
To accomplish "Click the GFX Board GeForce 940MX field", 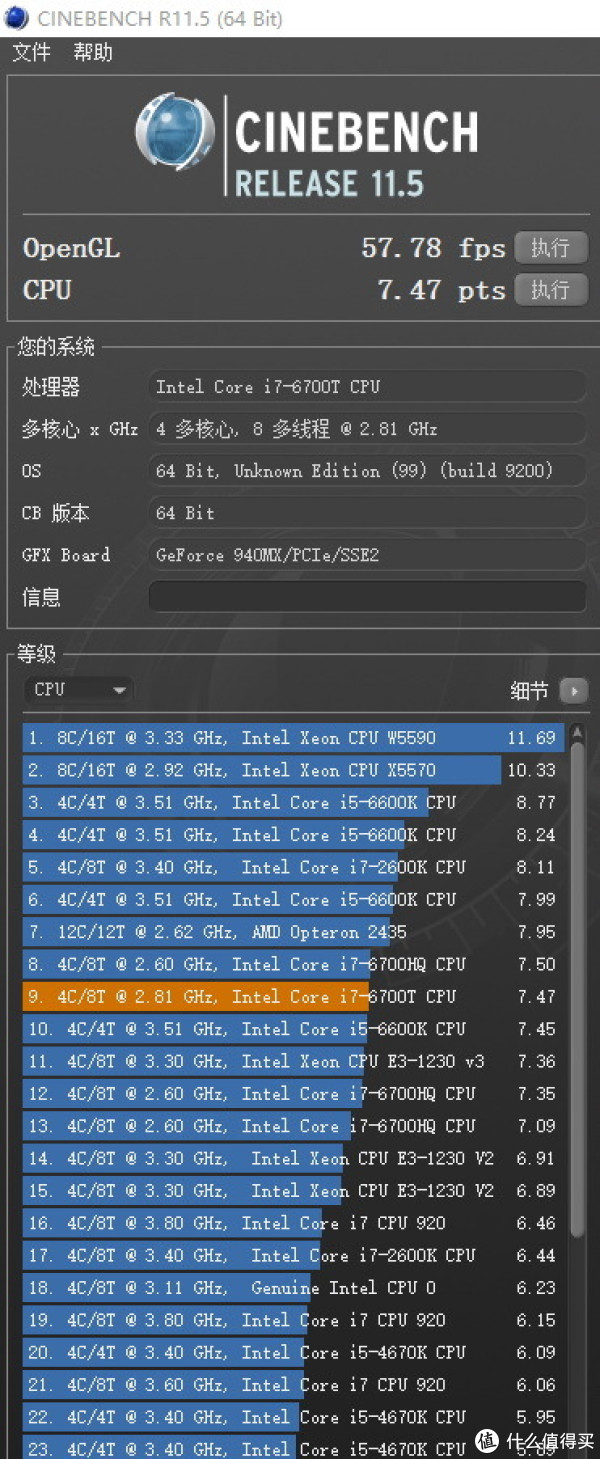I will (x=367, y=555).
